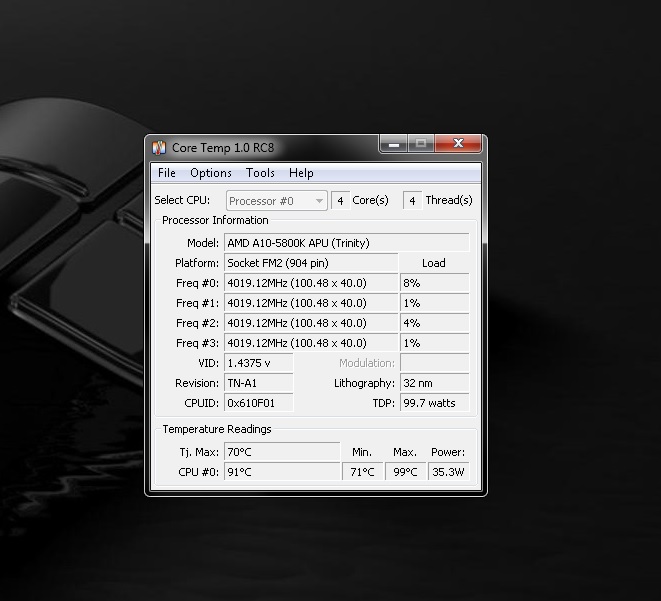Click the disabled maximize button of Core Temp

coord(421,144)
